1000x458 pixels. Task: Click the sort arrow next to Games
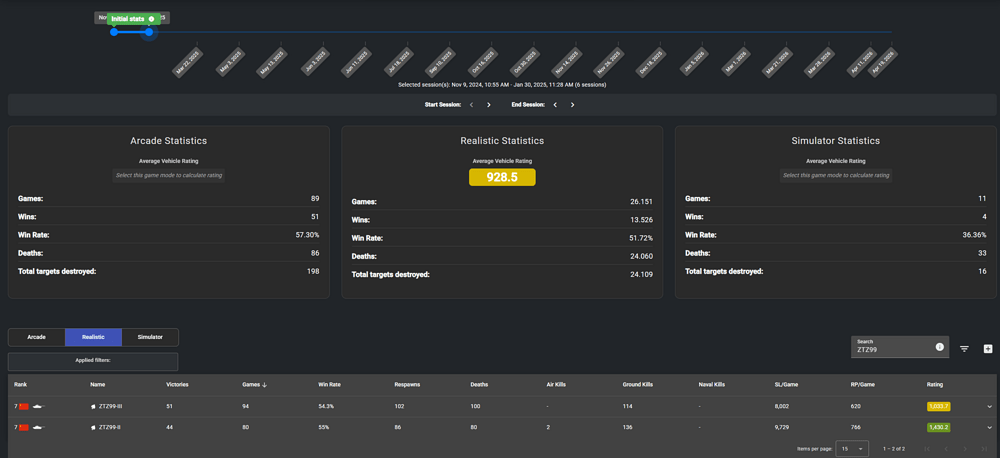point(265,385)
